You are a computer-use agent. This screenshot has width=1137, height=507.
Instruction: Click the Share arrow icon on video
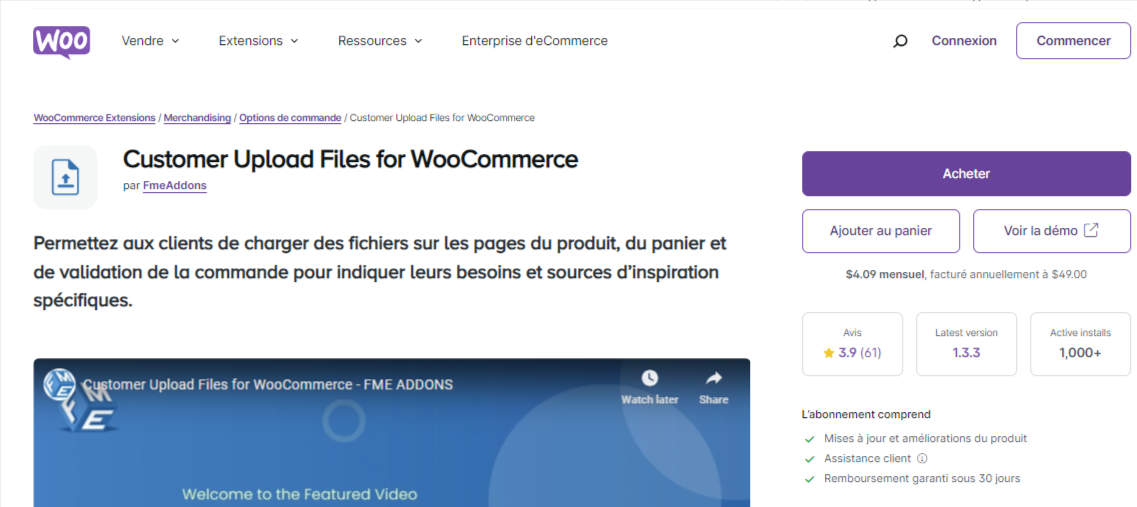coord(714,378)
